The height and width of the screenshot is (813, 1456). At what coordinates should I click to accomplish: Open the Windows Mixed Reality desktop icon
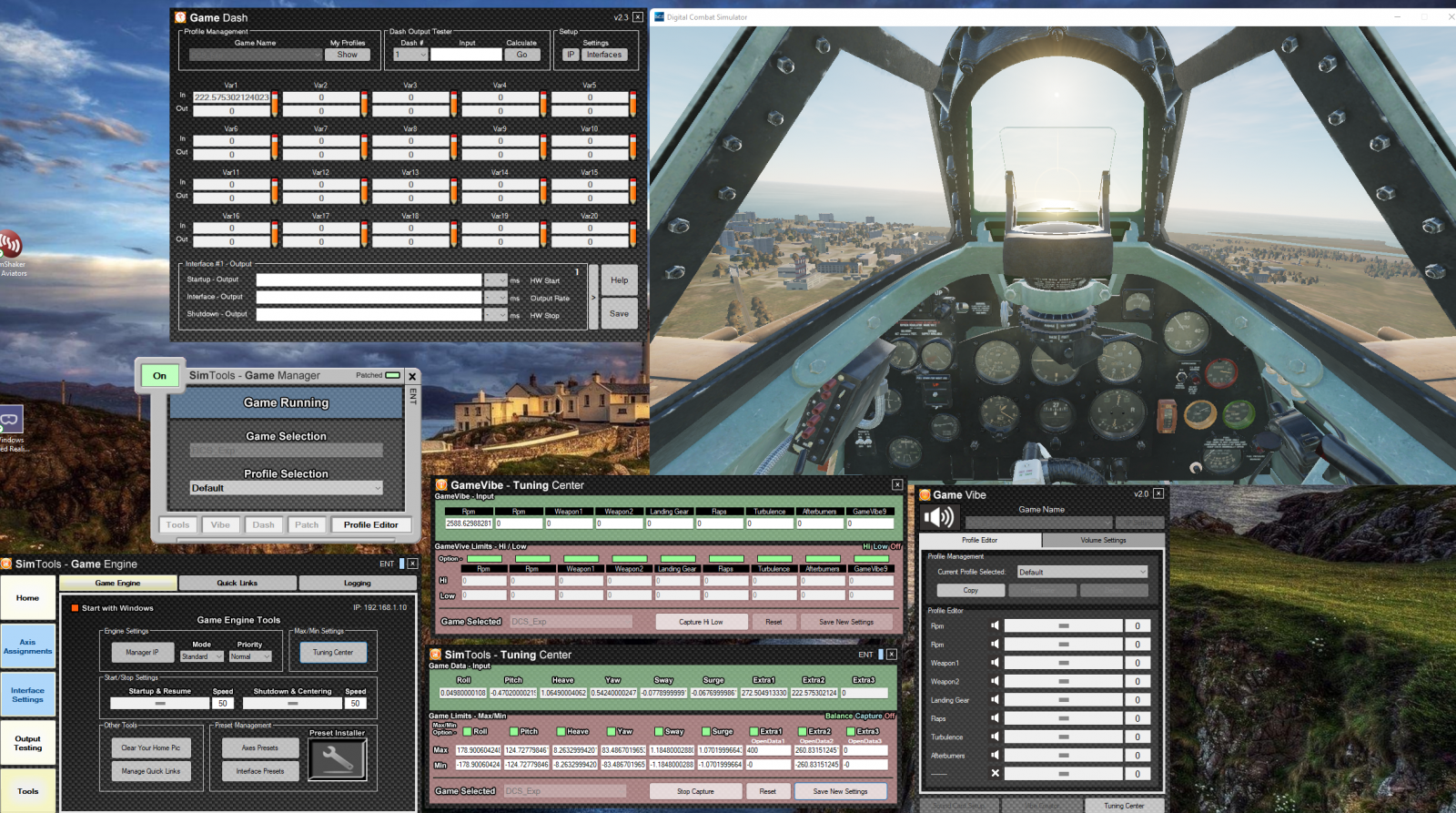11,428
